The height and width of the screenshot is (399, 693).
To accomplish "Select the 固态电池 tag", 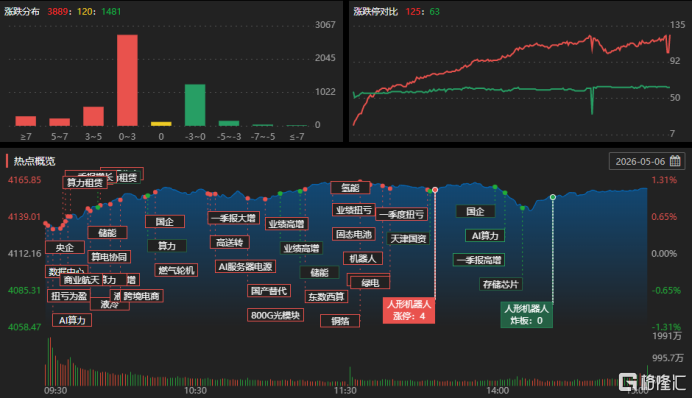I will [x=354, y=234].
